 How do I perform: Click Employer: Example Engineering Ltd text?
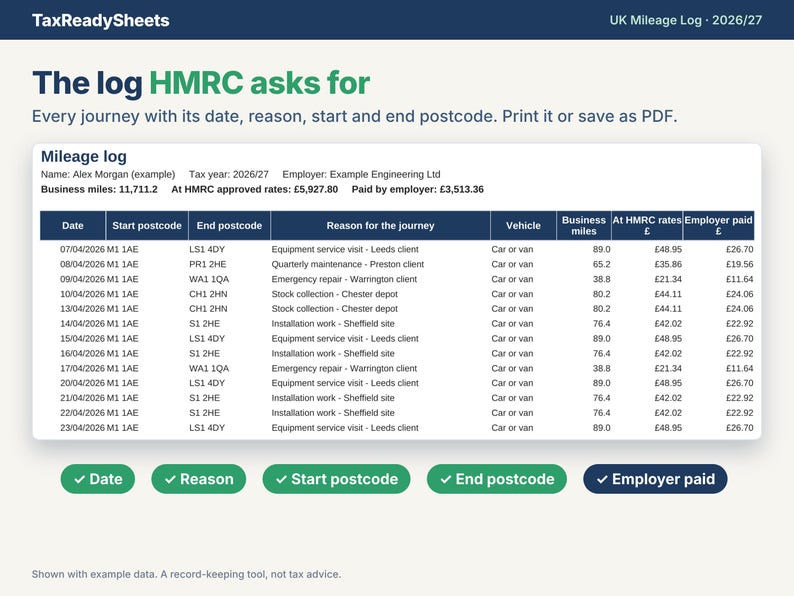pyautogui.click(x=362, y=175)
